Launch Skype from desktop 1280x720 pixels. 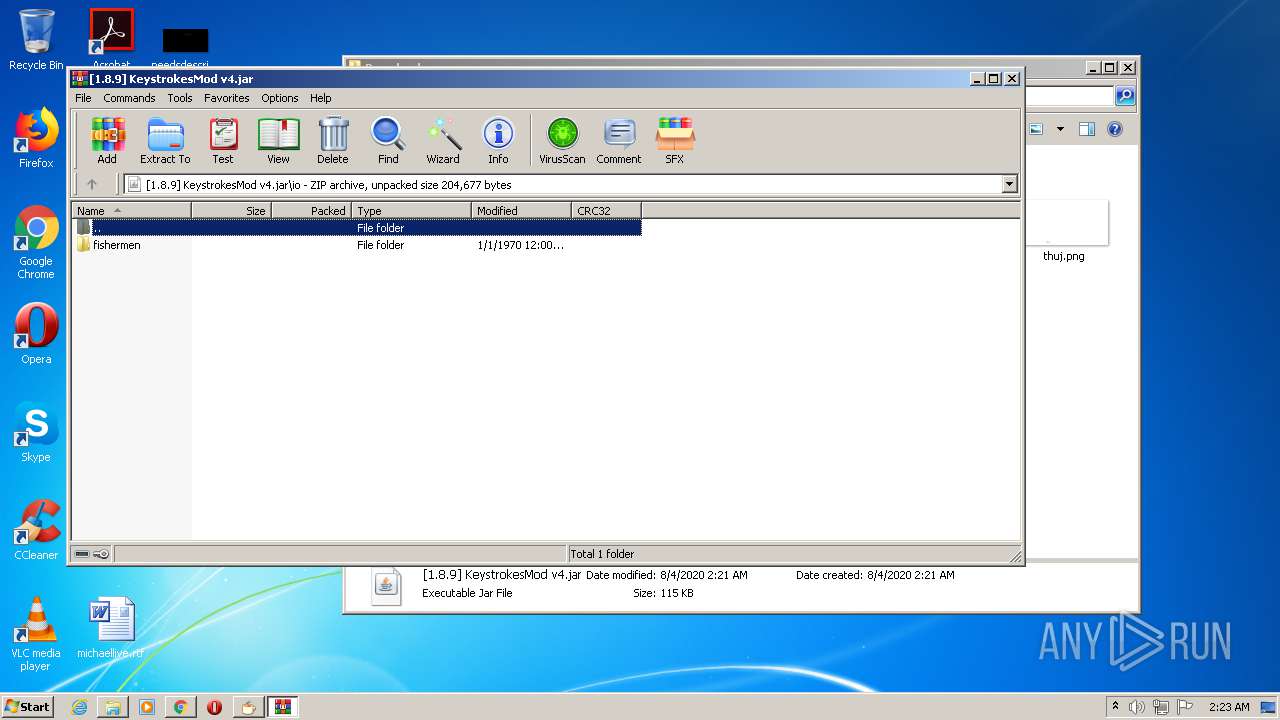[x=36, y=432]
